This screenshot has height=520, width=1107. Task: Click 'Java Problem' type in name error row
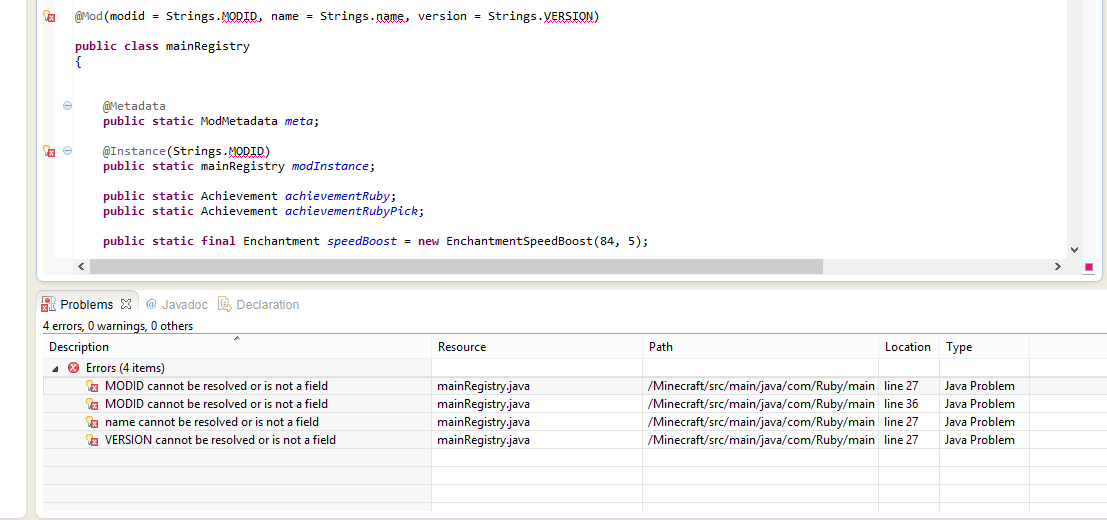point(980,422)
